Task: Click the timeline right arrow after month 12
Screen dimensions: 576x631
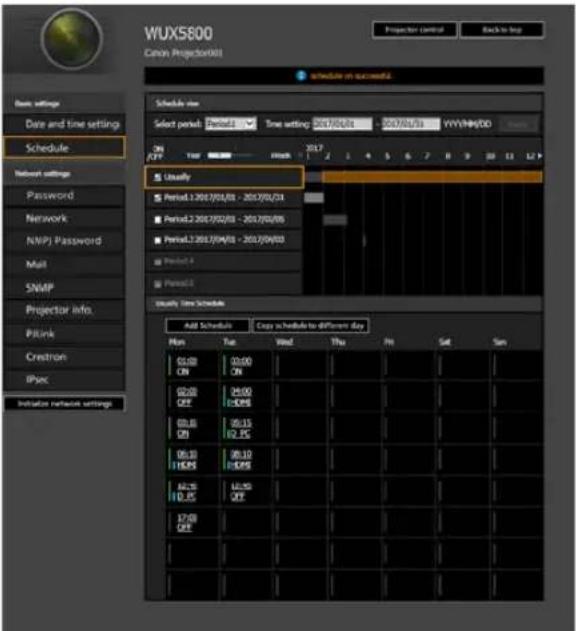Action: coord(540,156)
